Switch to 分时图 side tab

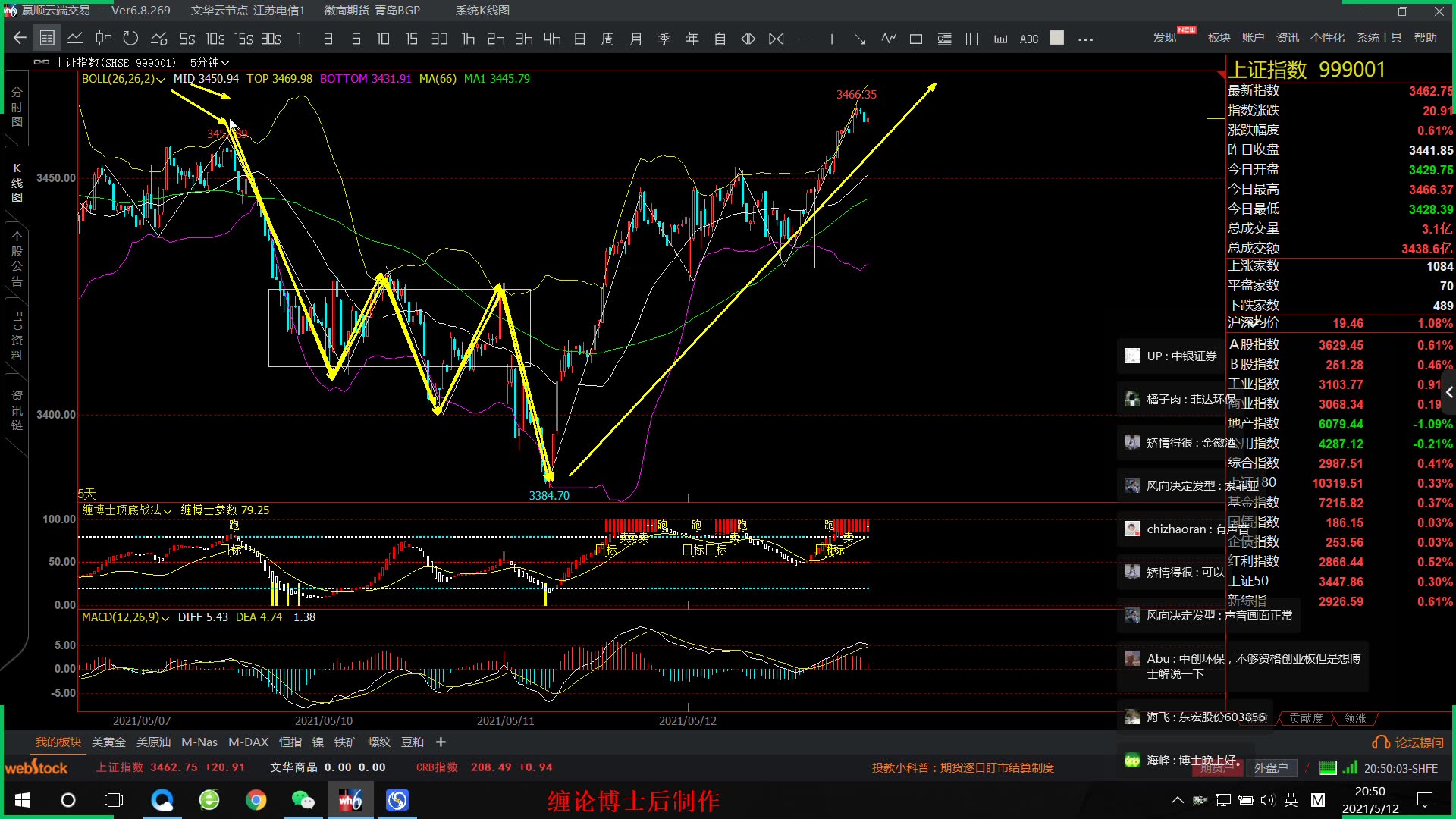click(x=17, y=107)
